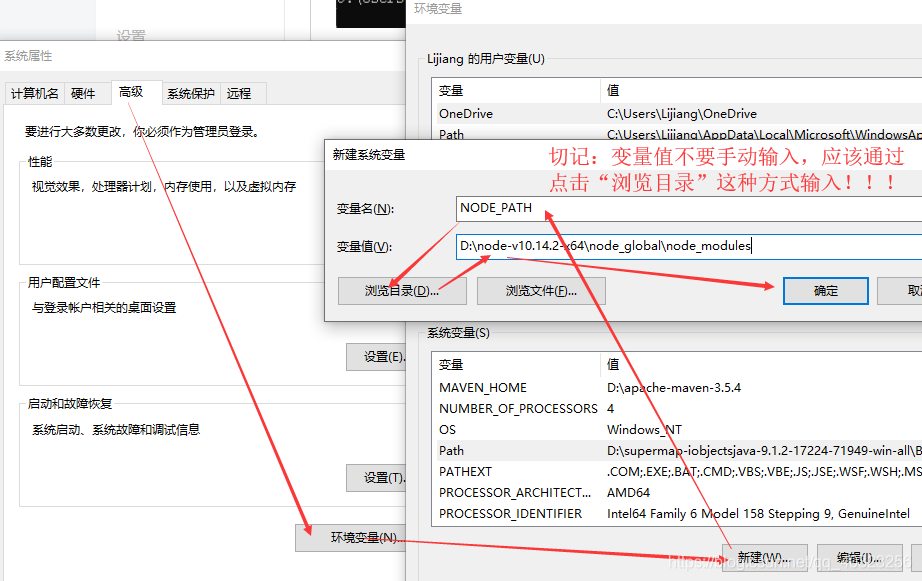Click 编辑(I) under system variables

pos(860,557)
